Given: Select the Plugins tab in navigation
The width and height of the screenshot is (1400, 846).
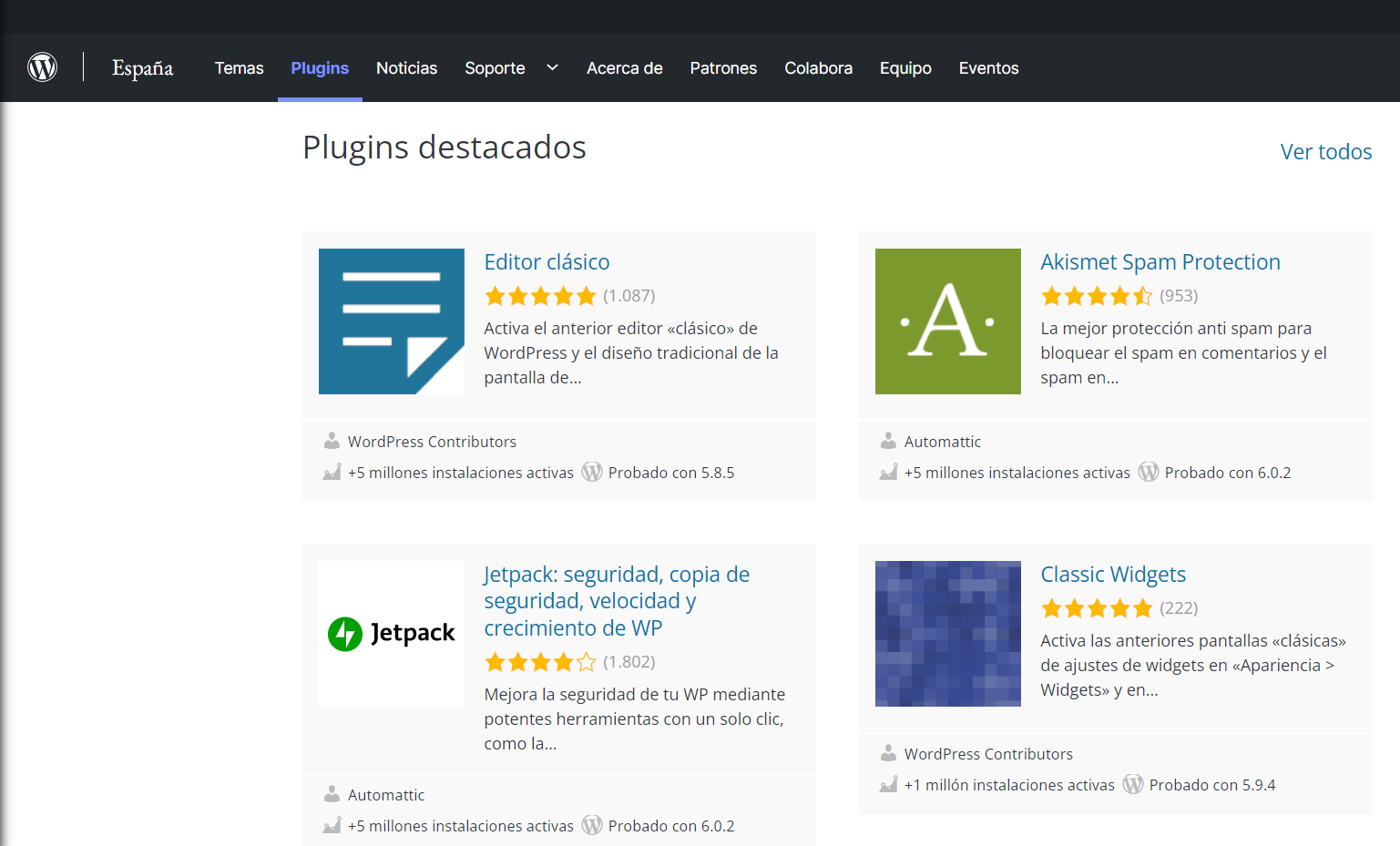Looking at the screenshot, I should (x=320, y=68).
